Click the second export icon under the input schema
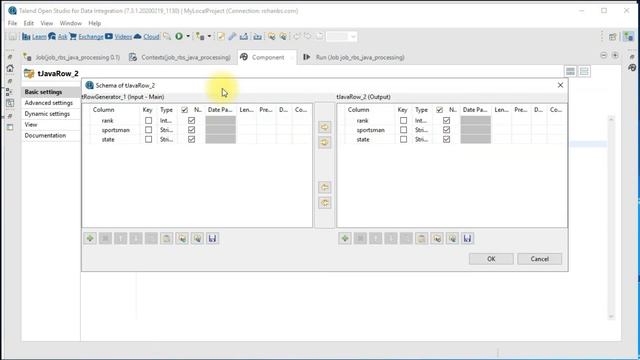The image size is (640, 360). pos(197,238)
